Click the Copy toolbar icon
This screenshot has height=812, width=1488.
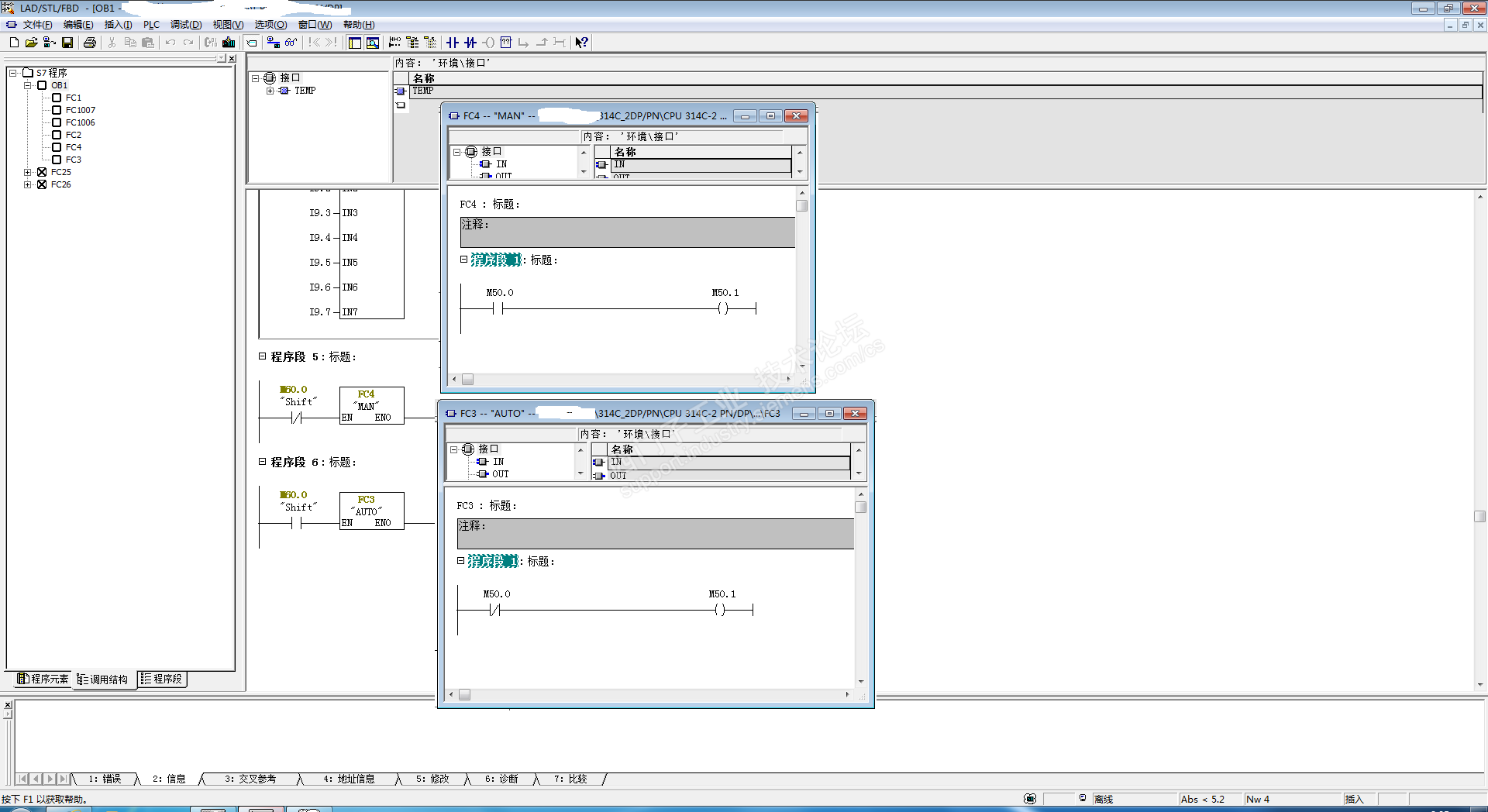point(130,43)
